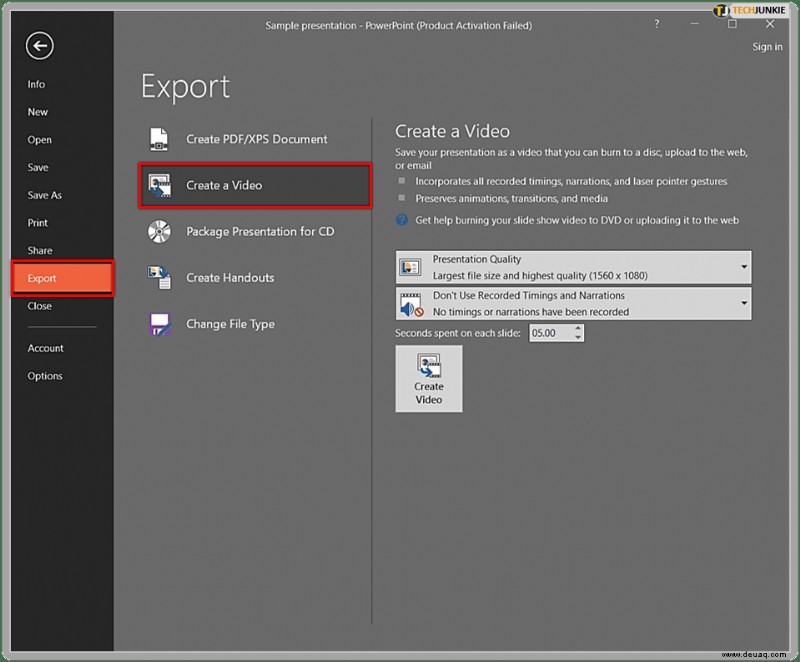Click the Export page heading

[185, 87]
